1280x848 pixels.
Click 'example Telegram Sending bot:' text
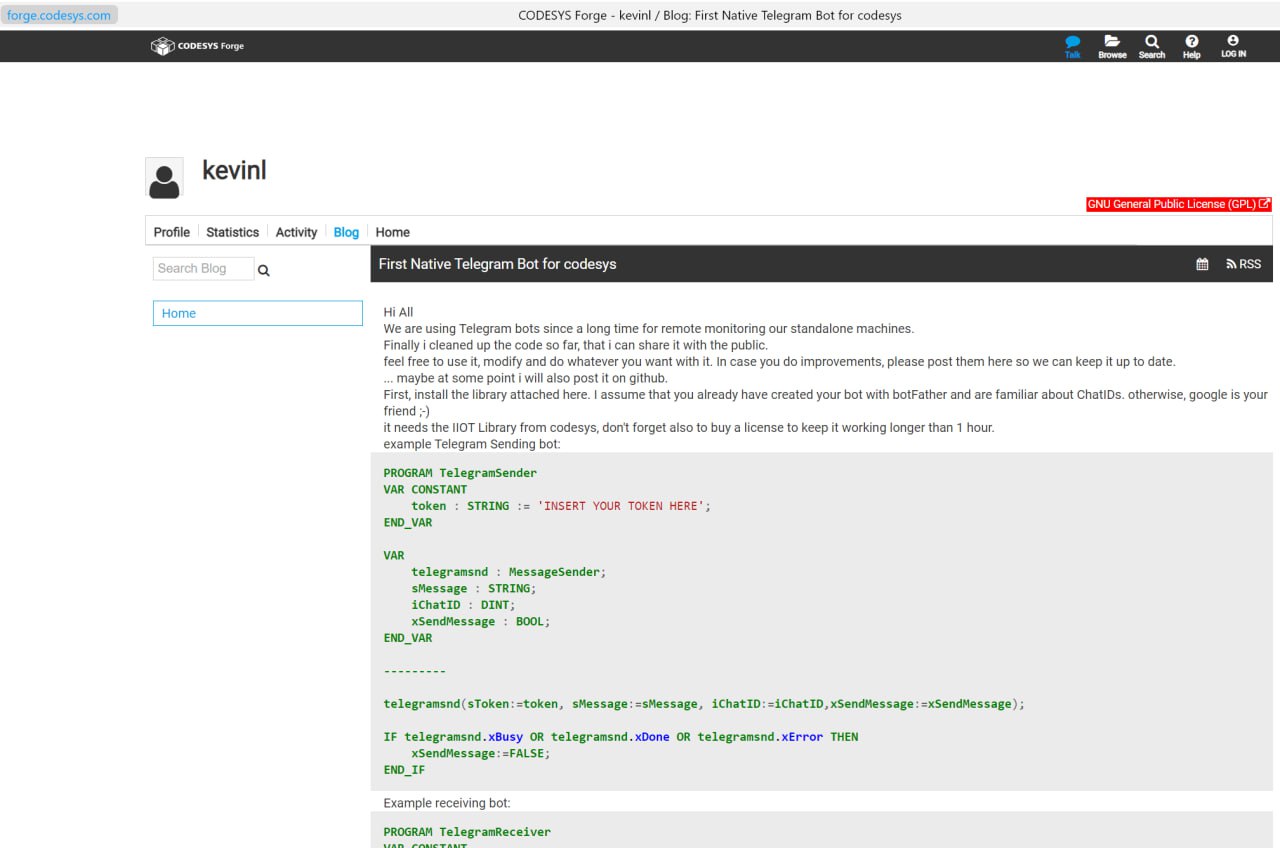click(x=472, y=444)
